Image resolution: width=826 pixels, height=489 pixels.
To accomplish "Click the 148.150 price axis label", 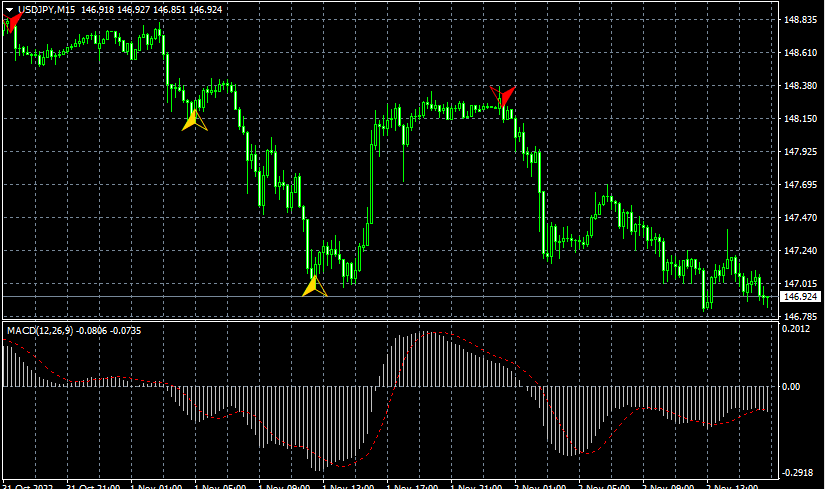I will (799, 119).
